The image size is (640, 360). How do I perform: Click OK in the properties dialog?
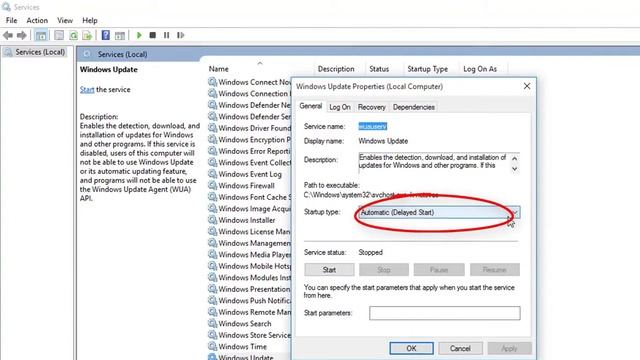point(411,348)
